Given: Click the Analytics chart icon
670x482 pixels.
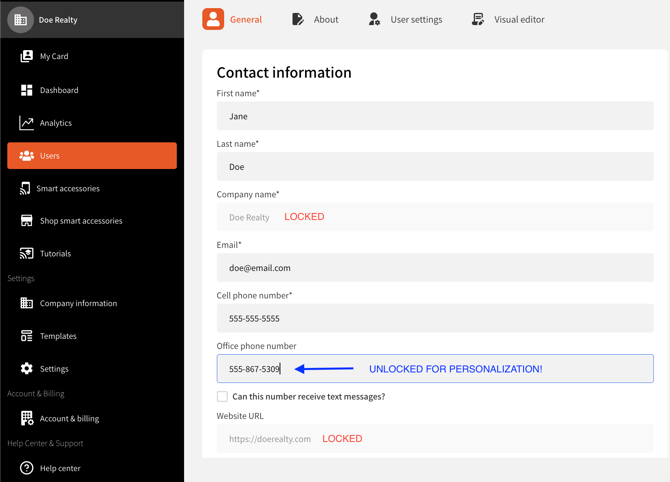Looking at the screenshot, I should 26,123.
